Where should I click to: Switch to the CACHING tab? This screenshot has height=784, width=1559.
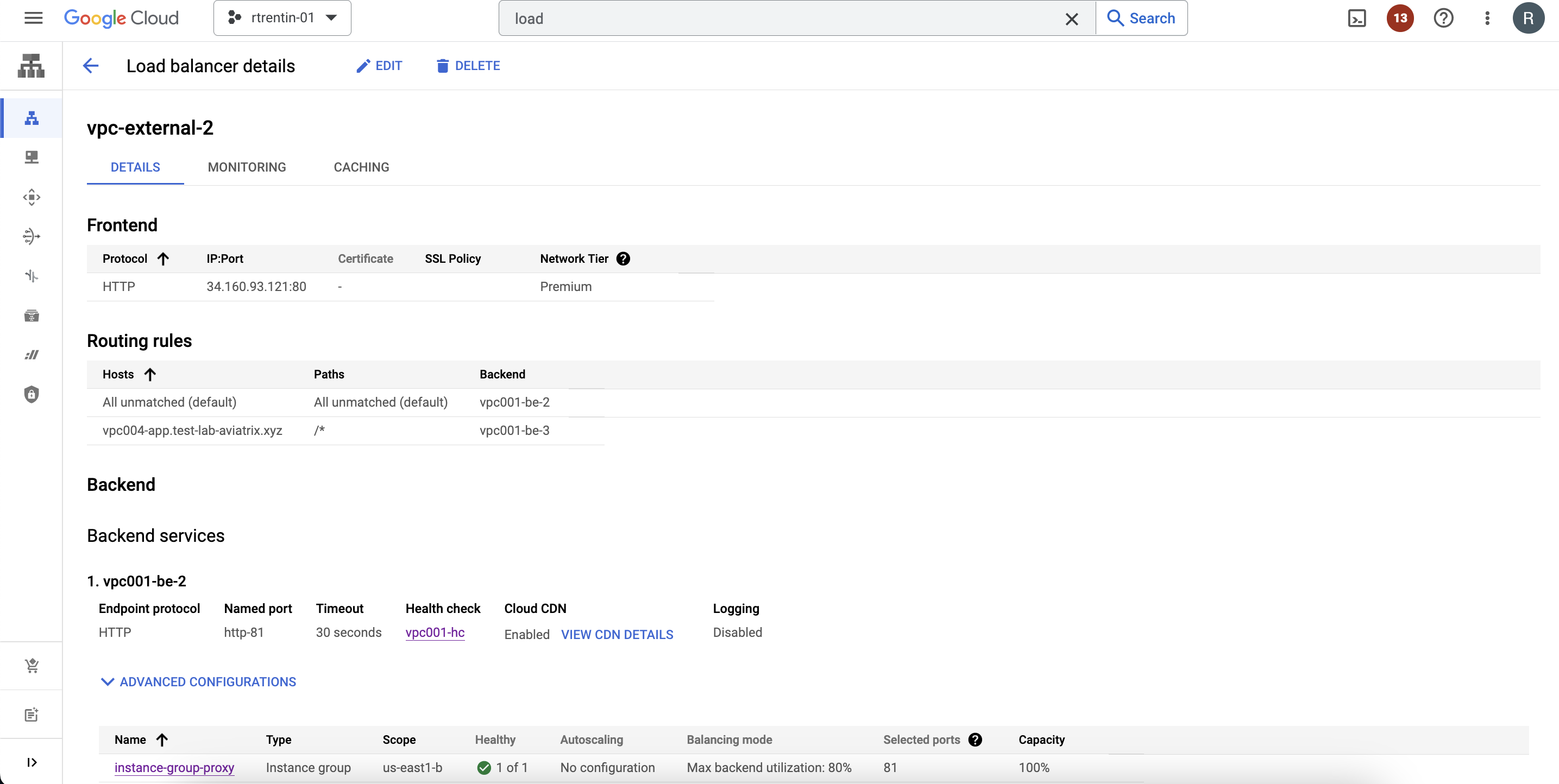tap(361, 167)
